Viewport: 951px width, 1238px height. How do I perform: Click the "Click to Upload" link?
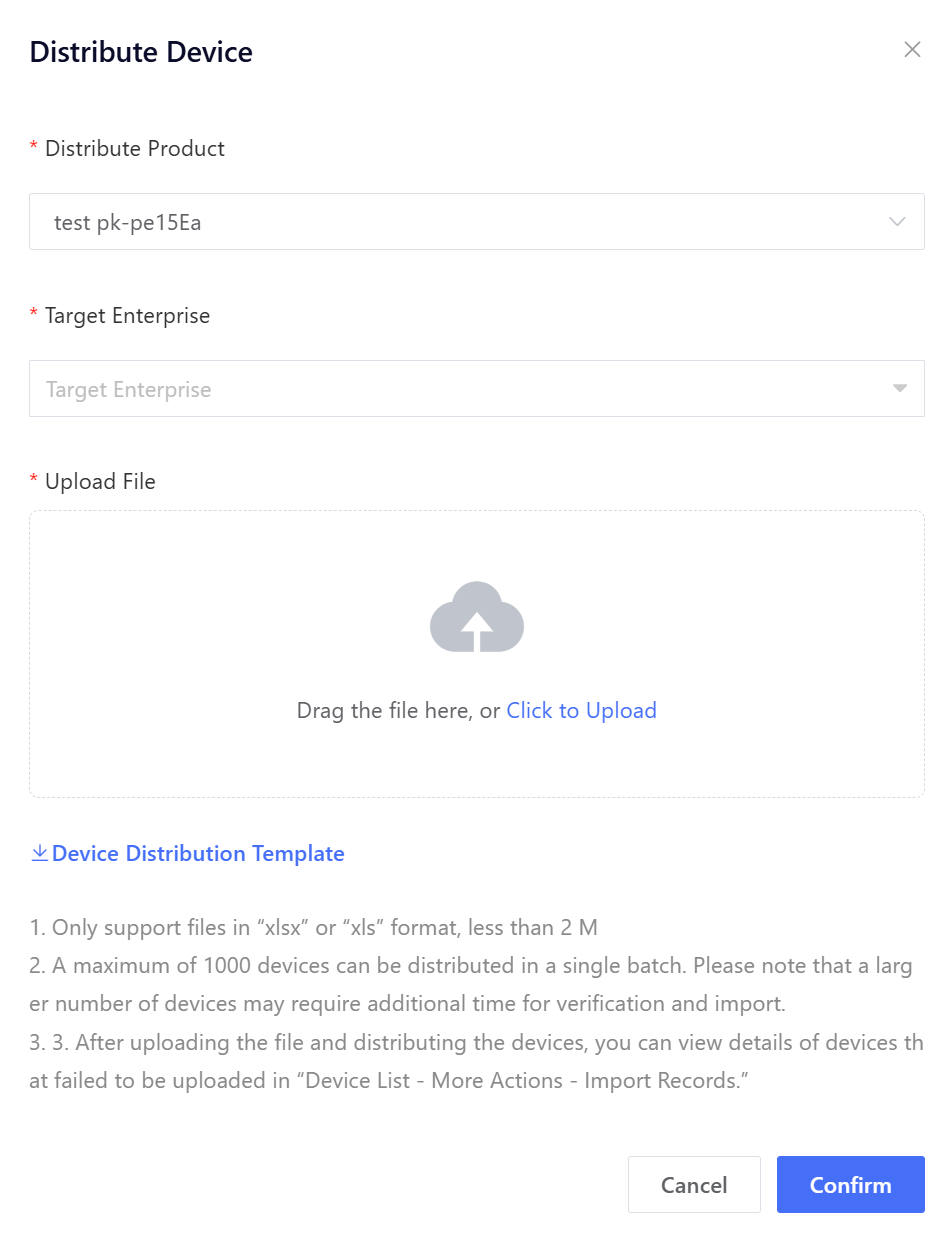click(581, 711)
